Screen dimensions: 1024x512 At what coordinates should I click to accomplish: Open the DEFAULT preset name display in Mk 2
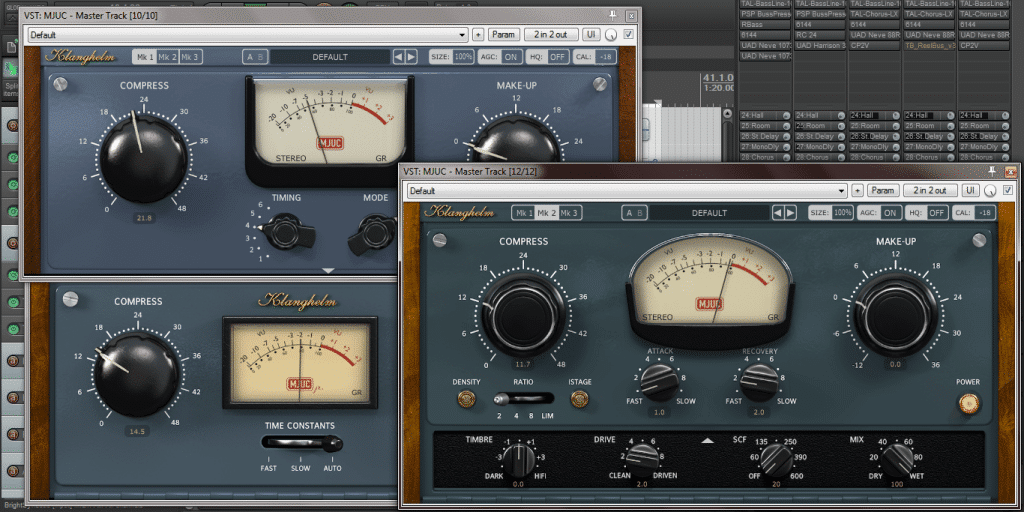(x=709, y=213)
